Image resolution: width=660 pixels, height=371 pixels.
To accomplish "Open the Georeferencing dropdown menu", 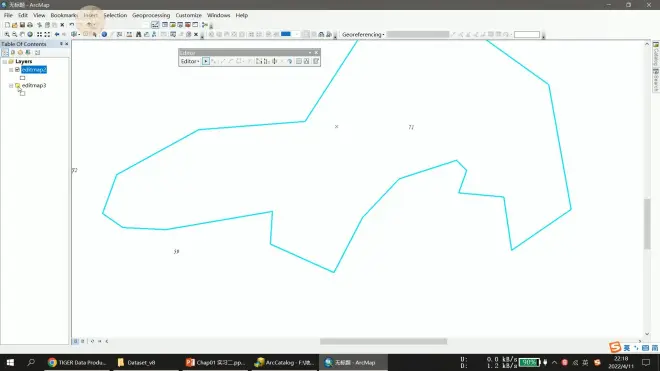I will tap(363, 35).
